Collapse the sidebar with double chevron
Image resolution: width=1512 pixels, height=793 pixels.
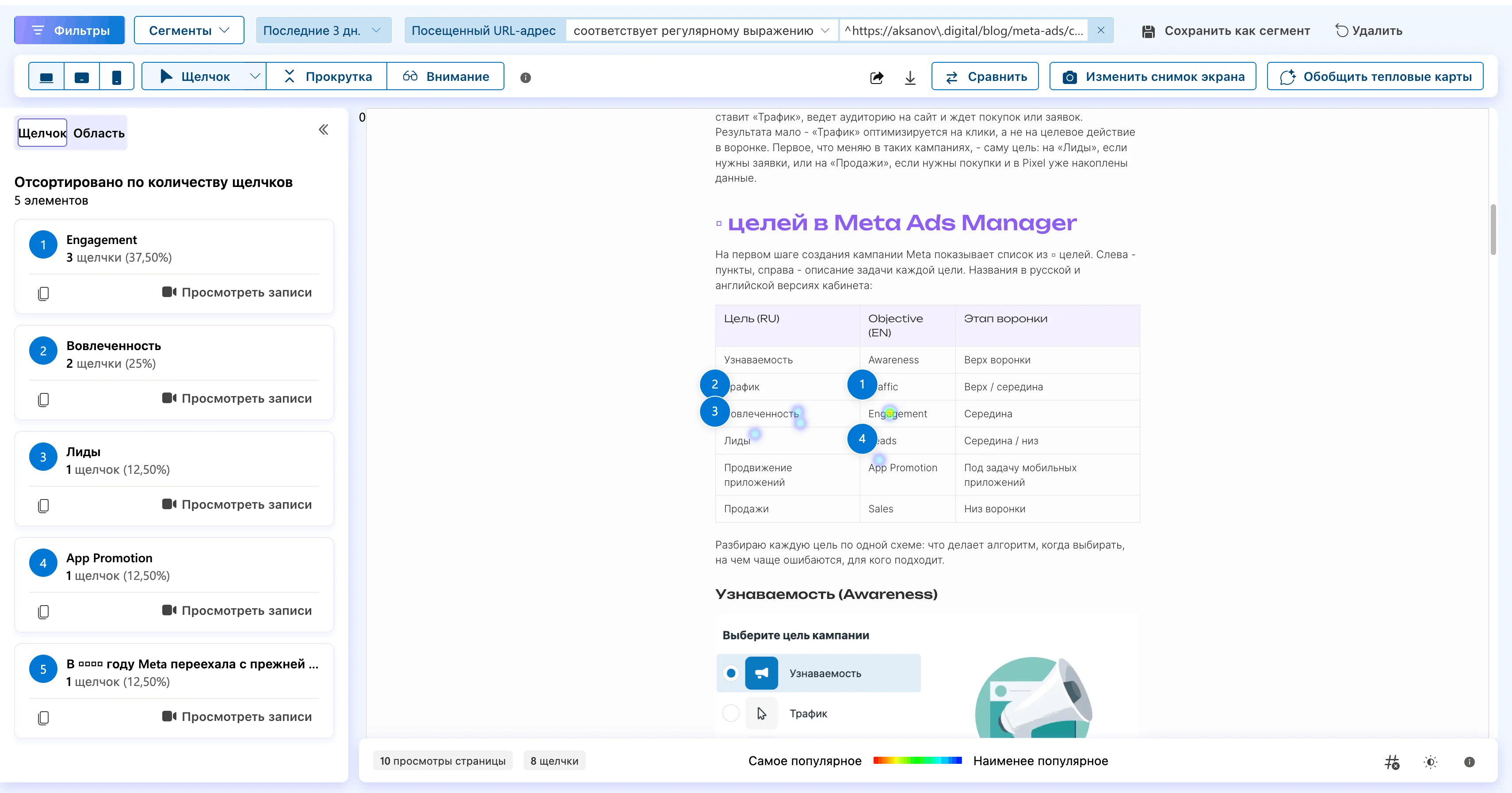324,130
